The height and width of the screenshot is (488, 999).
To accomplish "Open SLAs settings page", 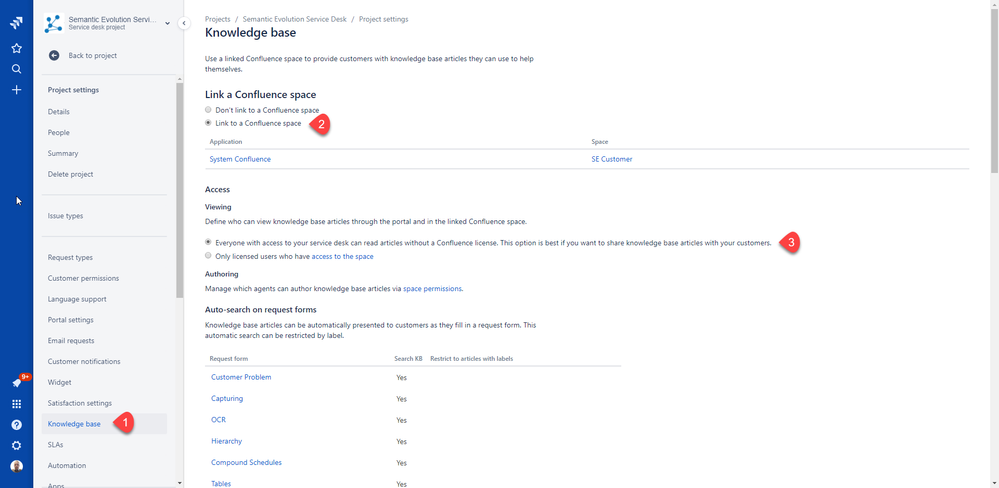I will pos(55,445).
